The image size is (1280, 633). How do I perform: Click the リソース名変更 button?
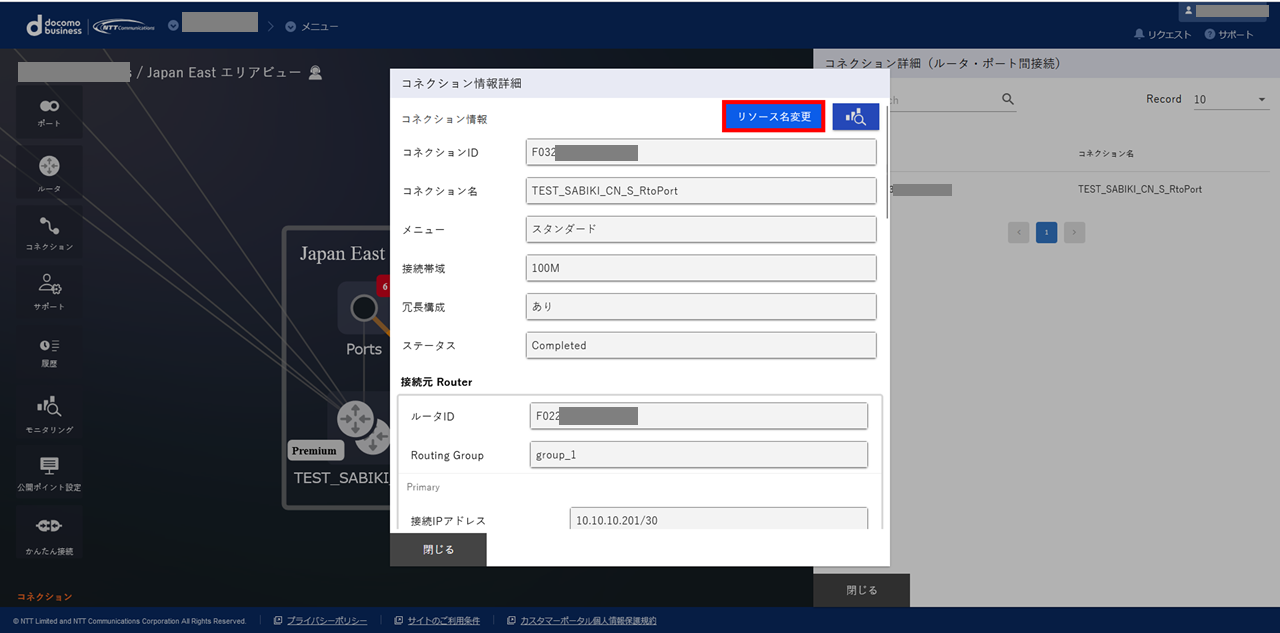pos(774,117)
